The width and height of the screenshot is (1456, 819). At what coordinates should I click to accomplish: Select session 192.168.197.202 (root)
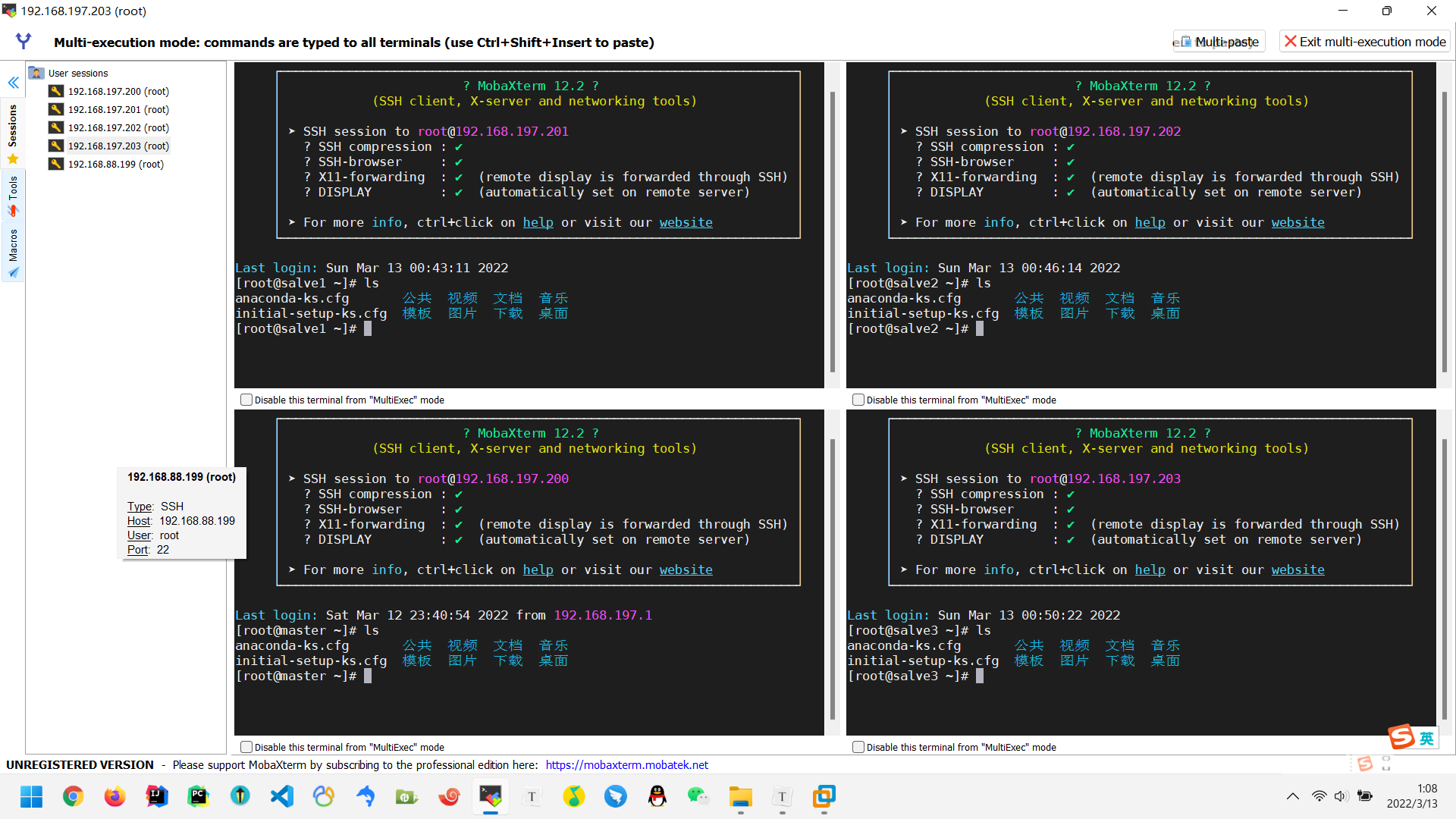118,127
